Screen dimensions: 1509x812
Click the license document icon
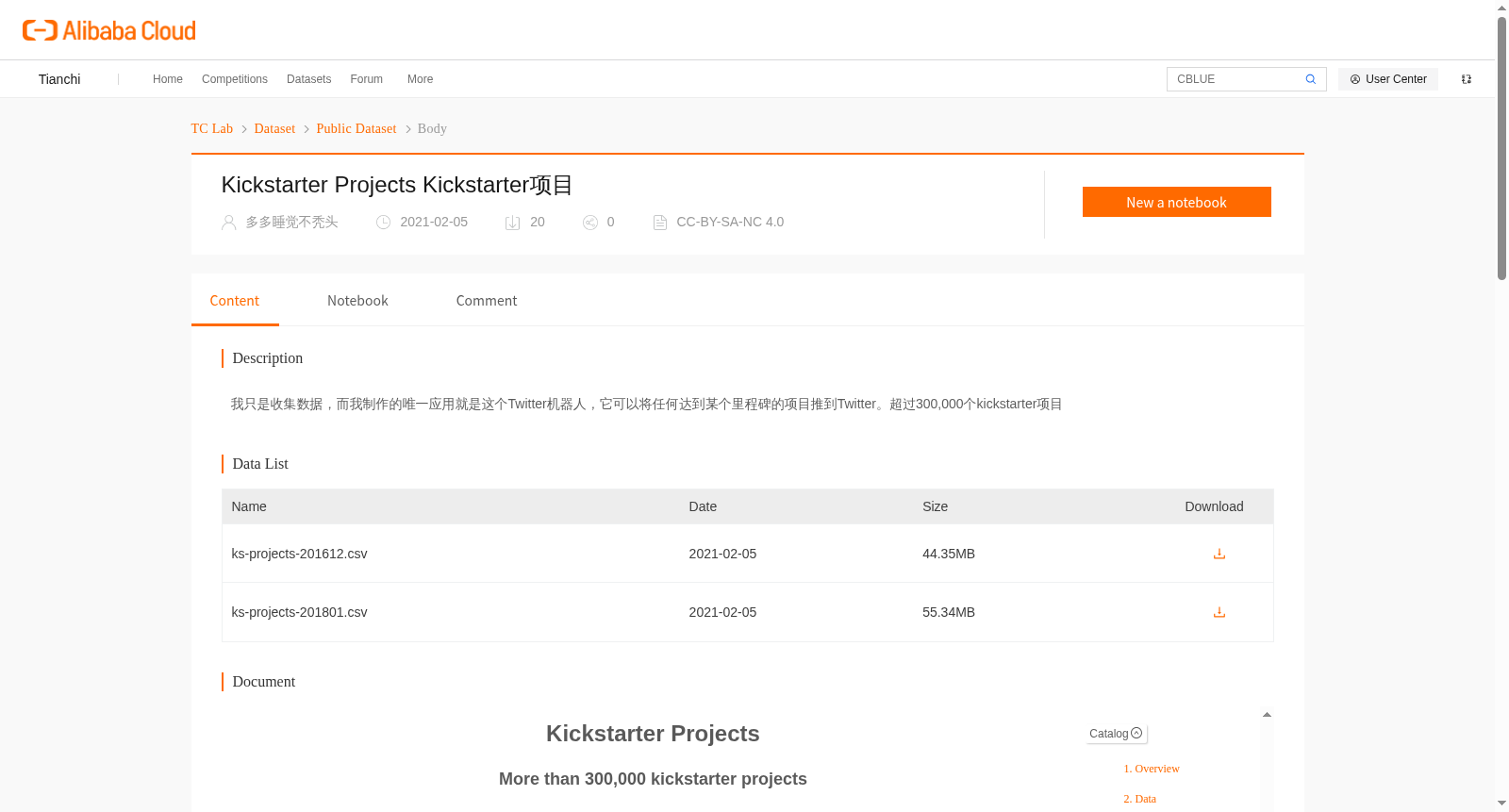point(660,223)
